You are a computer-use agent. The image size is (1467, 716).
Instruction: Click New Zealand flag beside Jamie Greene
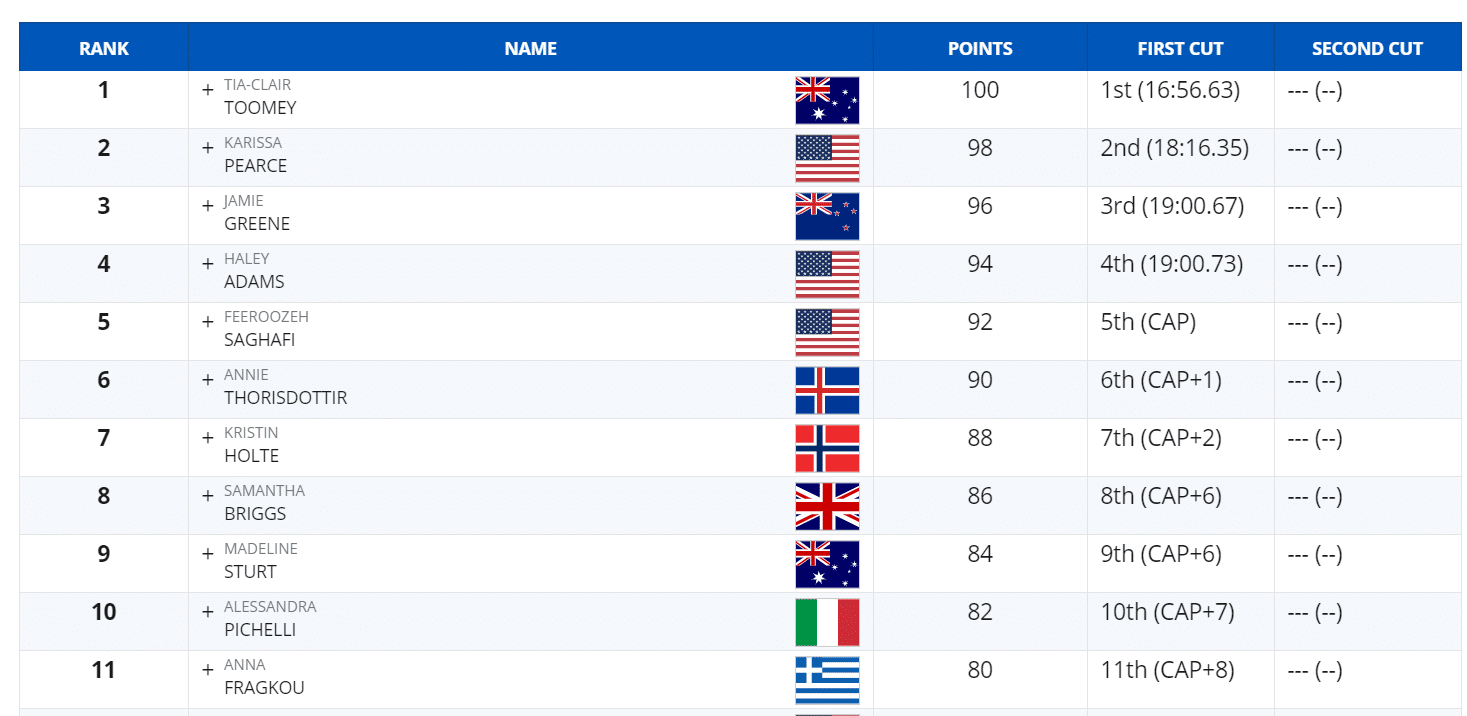tap(827, 216)
